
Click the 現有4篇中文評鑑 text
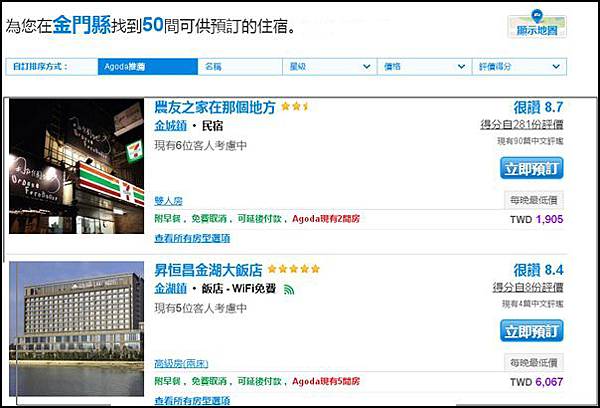533,304
